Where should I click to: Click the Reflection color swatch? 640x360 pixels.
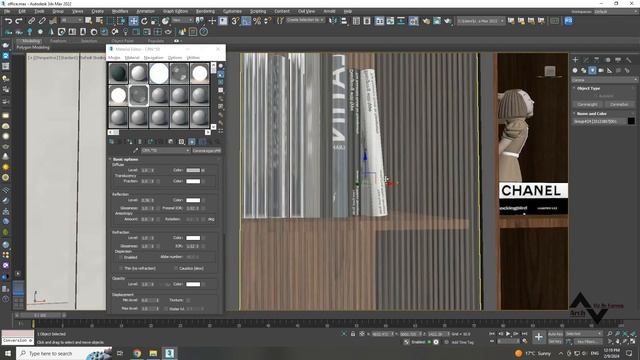click(193, 200)
